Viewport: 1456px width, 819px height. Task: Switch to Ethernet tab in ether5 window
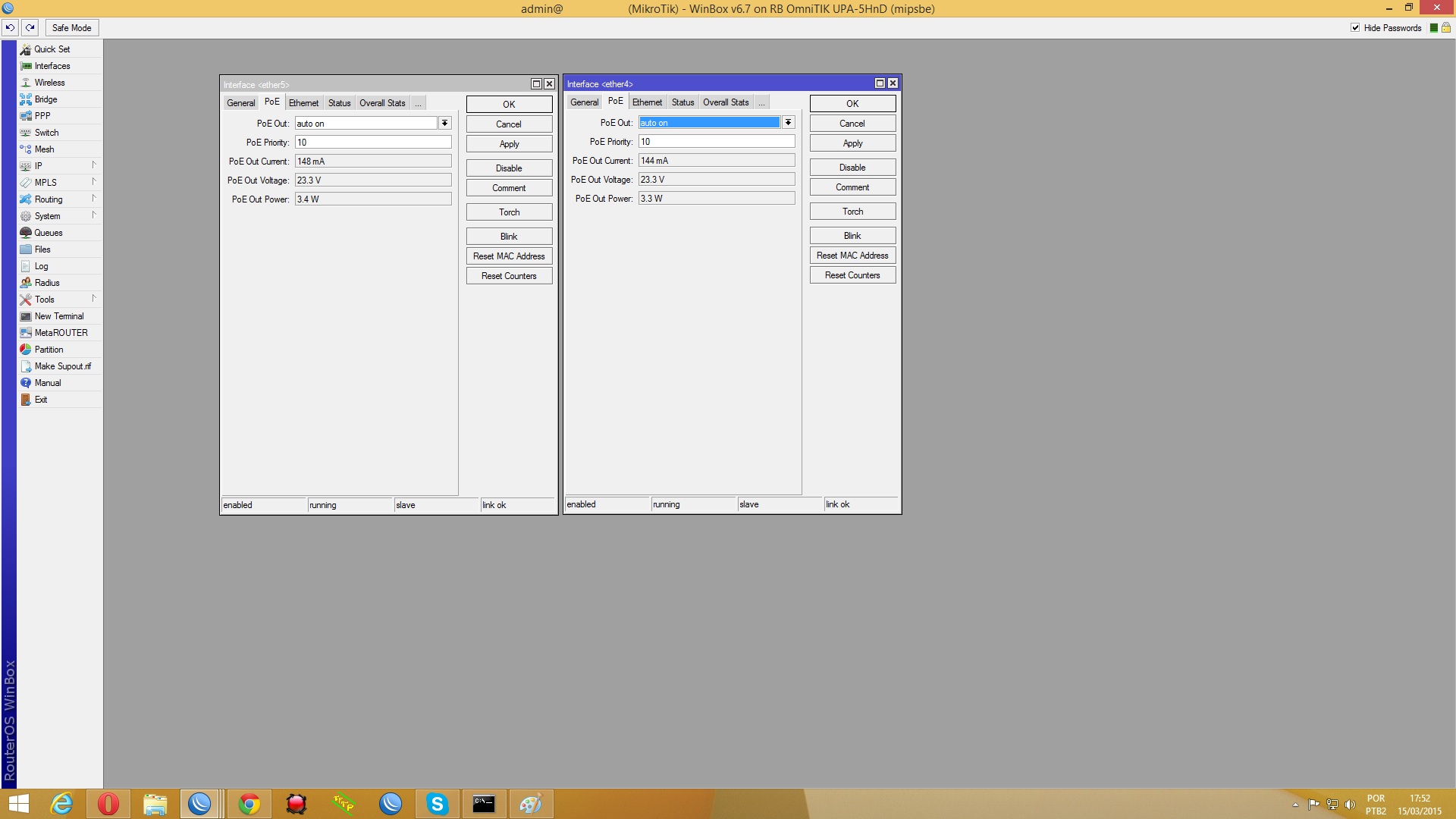(303, 103)
